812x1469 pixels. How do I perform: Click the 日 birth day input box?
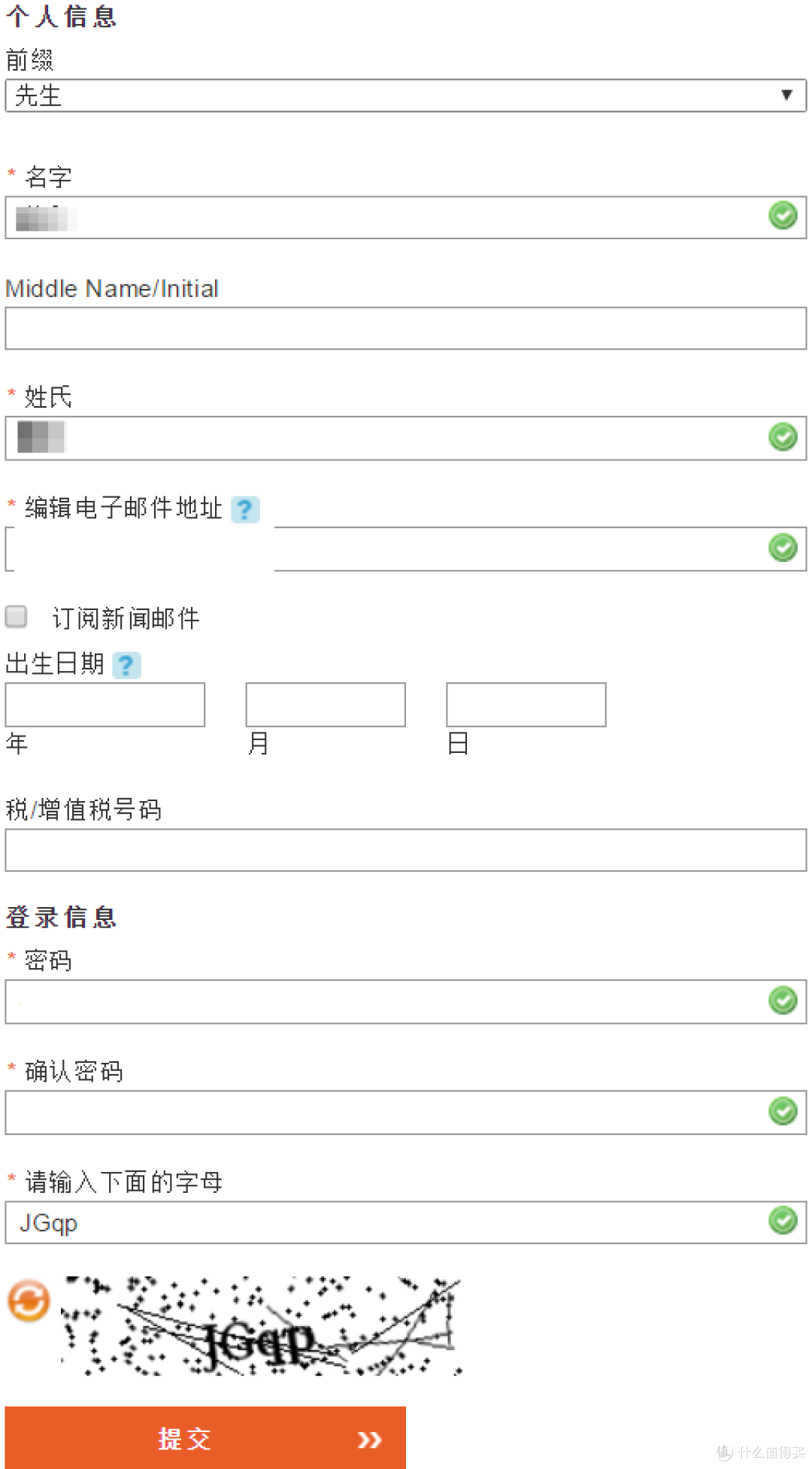pos(526,705)
